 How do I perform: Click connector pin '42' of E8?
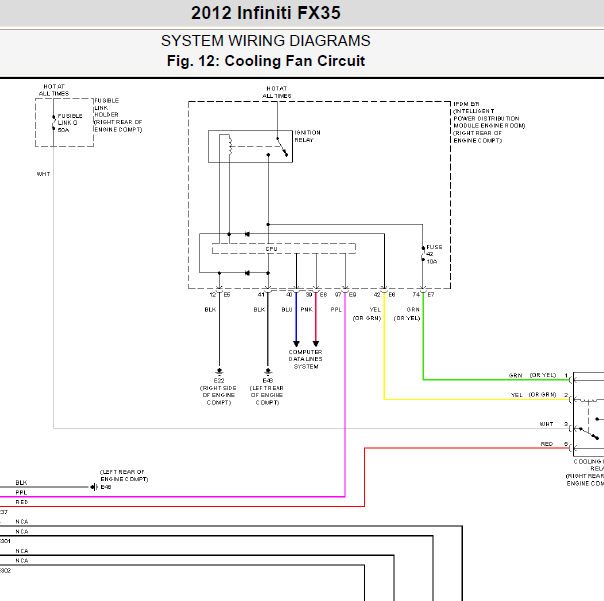[x=377, y=294]
